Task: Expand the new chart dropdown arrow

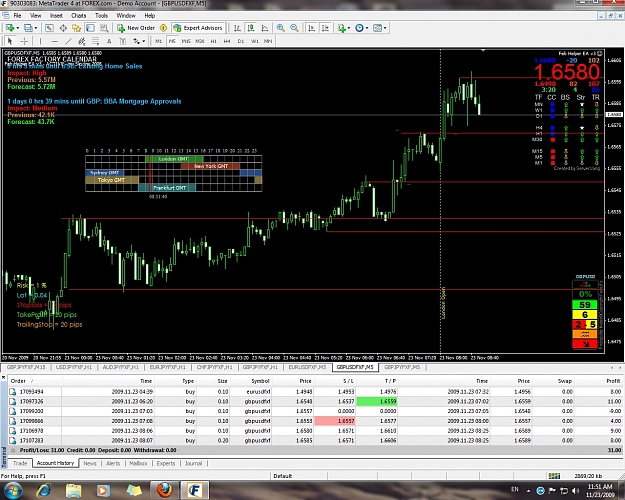Action: [18, 28]
